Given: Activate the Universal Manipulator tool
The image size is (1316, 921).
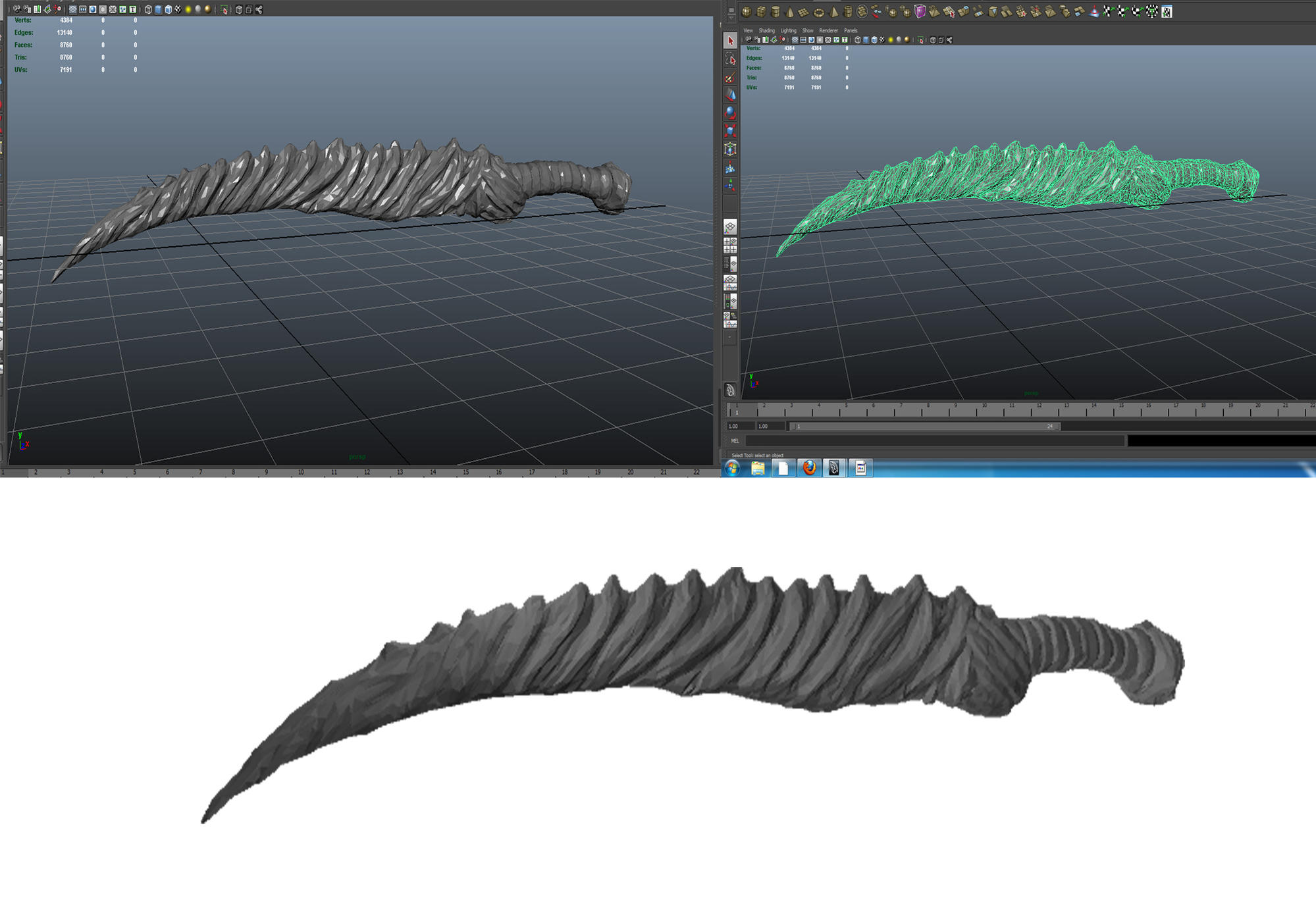Looking at the screenshot, I should point(730,149).
